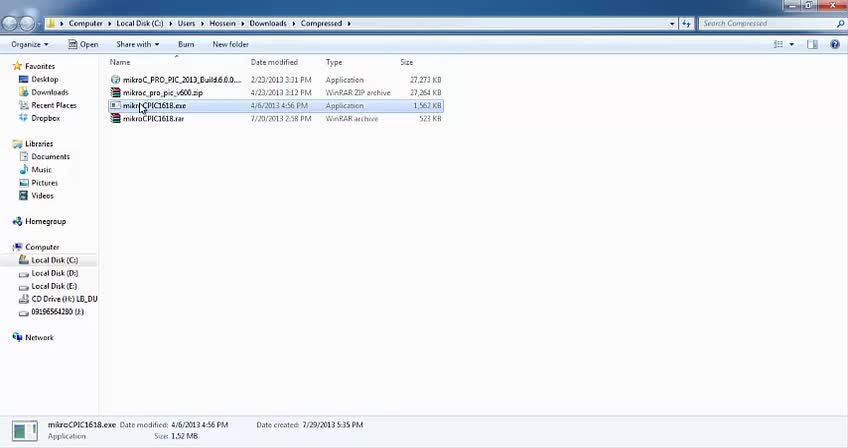Select CD Drive (H:) in sidebar
The height and width of the screenshot is (448, 848).
point(64,299)
